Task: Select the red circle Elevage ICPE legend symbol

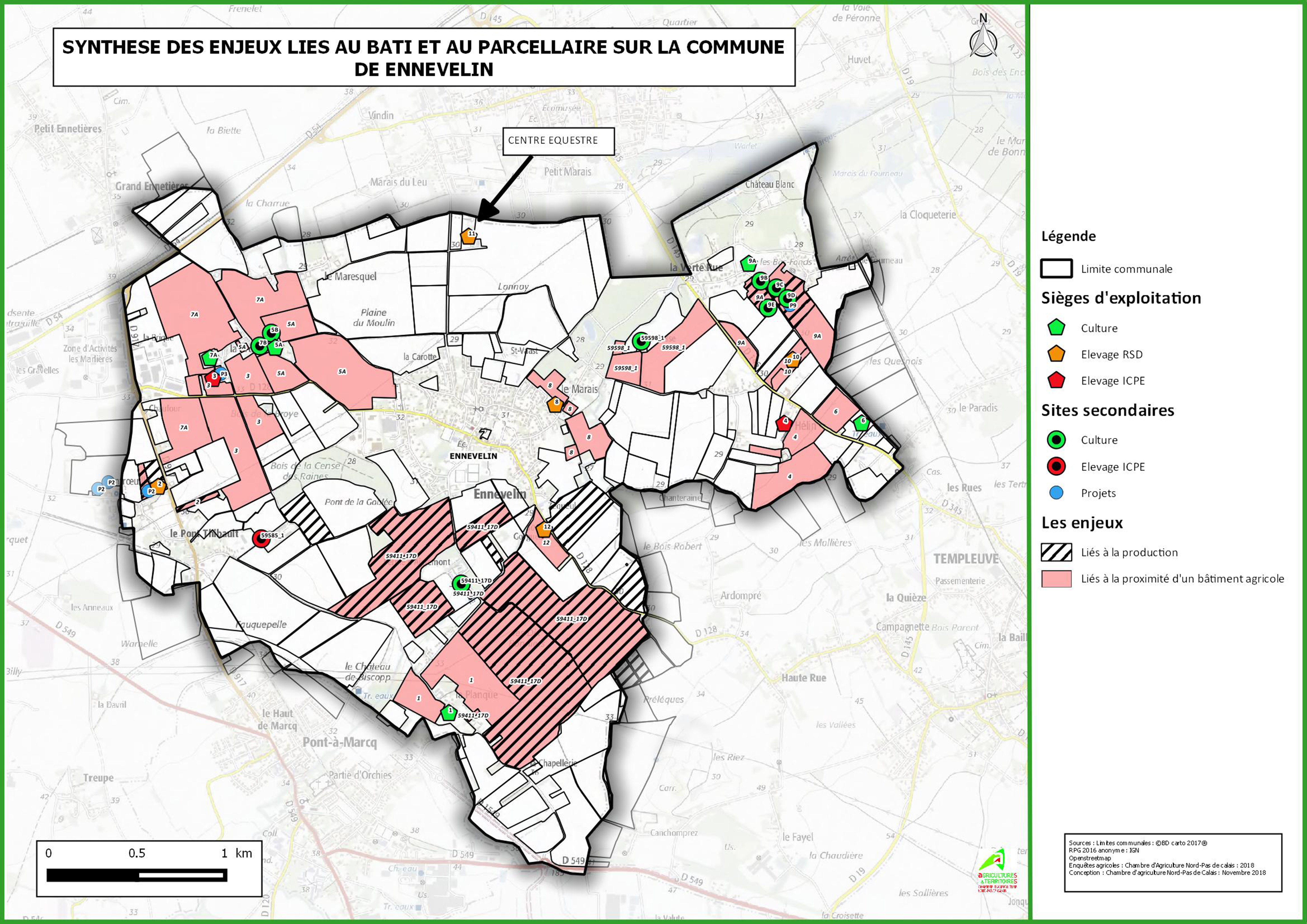Action: 1056,466
